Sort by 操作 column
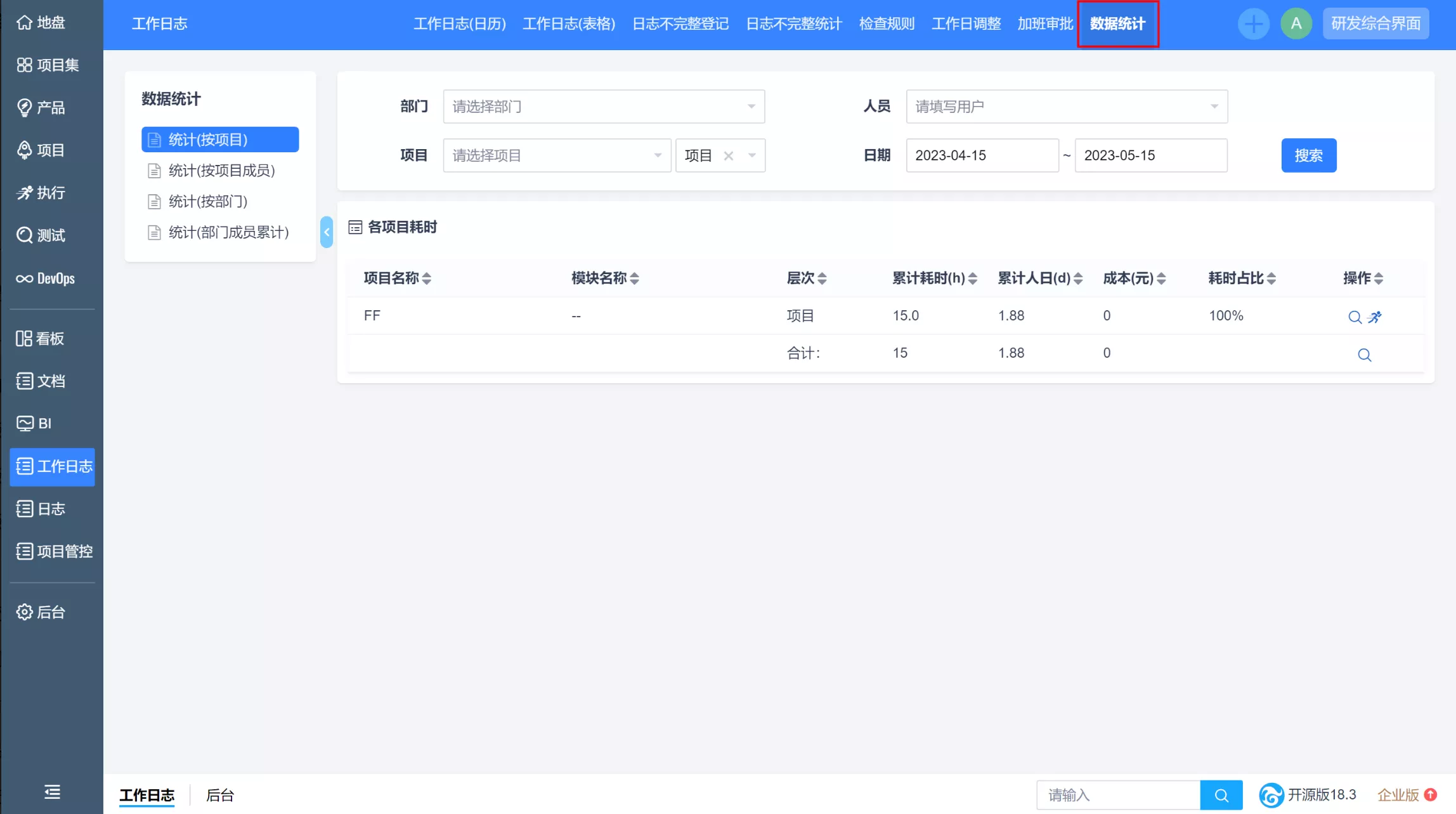The width and height of the screenshot is (1456, 814). (x=1363, y=278)
